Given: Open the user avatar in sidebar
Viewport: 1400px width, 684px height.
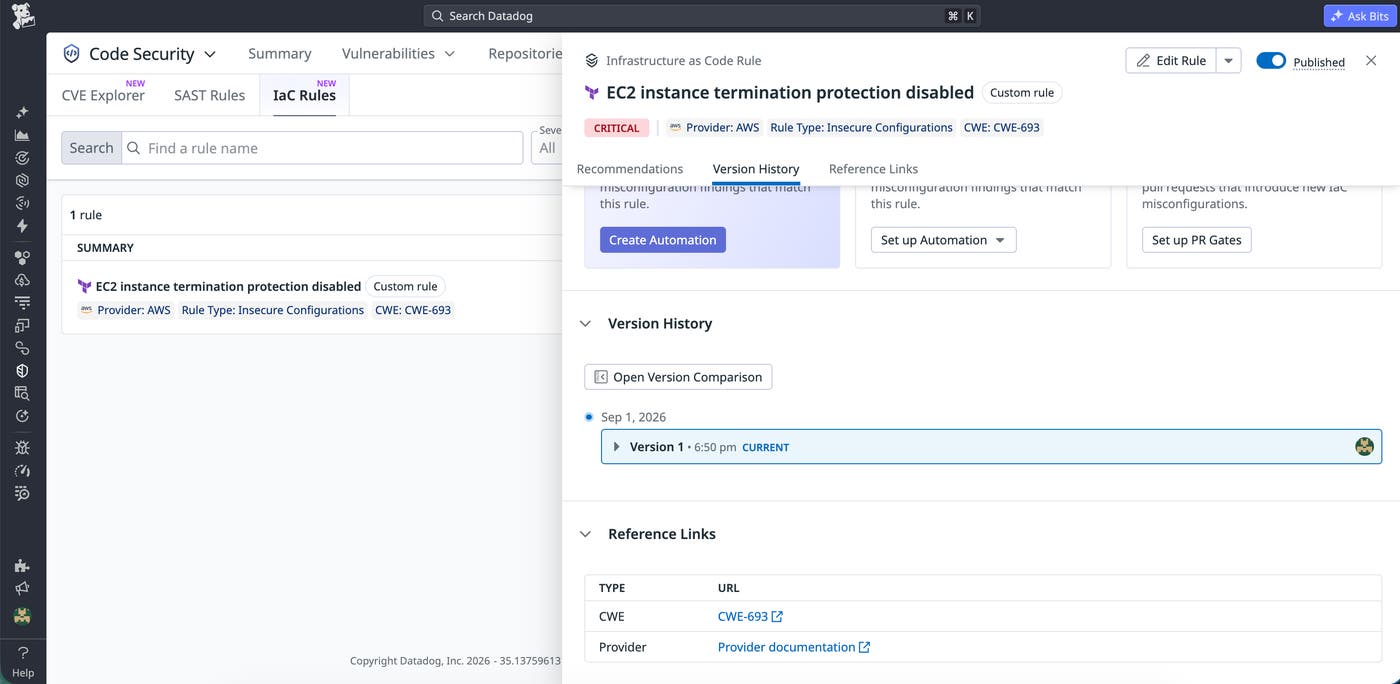Looking at the screenshot, I should click(22, 615).
